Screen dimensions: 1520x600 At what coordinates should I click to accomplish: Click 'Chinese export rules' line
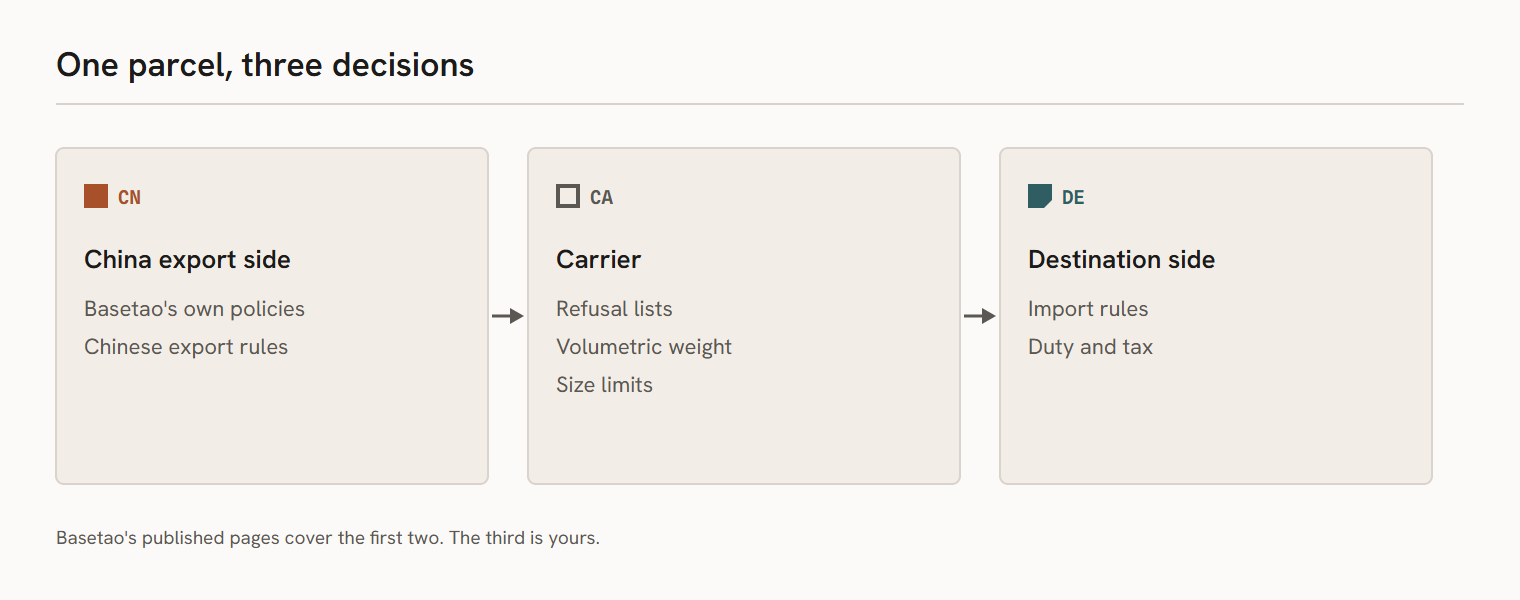tap(186, 347)
